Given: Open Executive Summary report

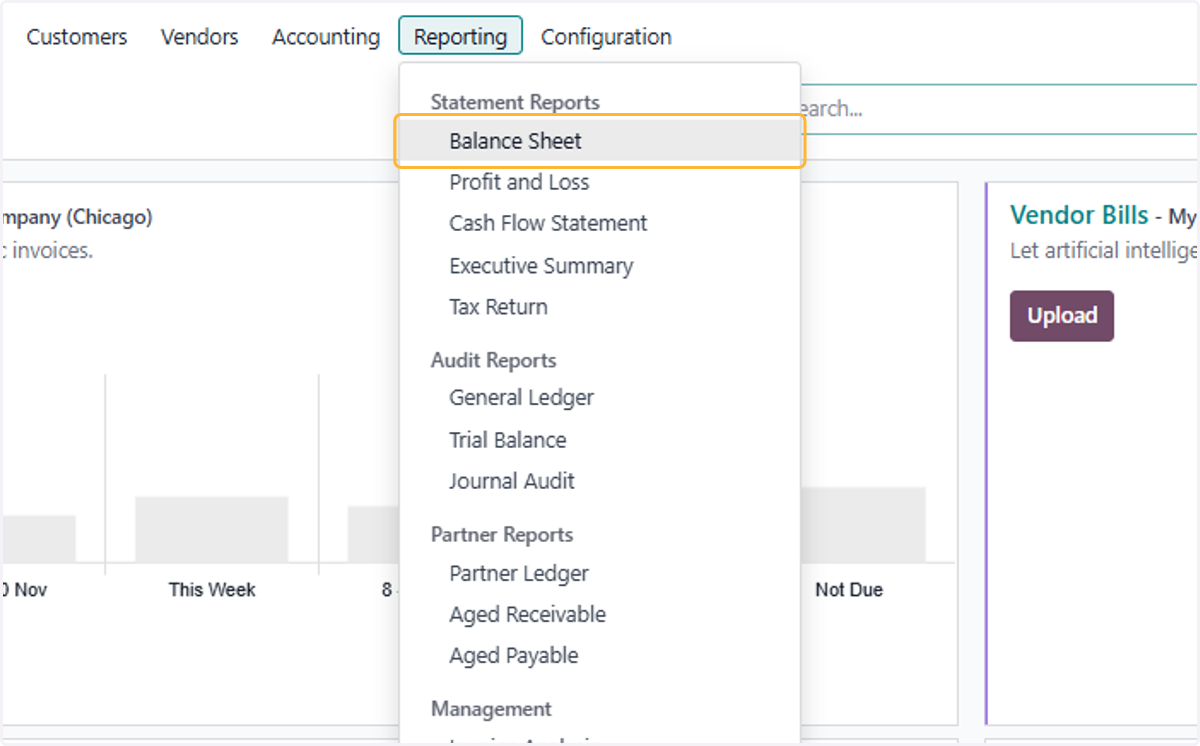Looking at the screenshot, I should (600, 266).
